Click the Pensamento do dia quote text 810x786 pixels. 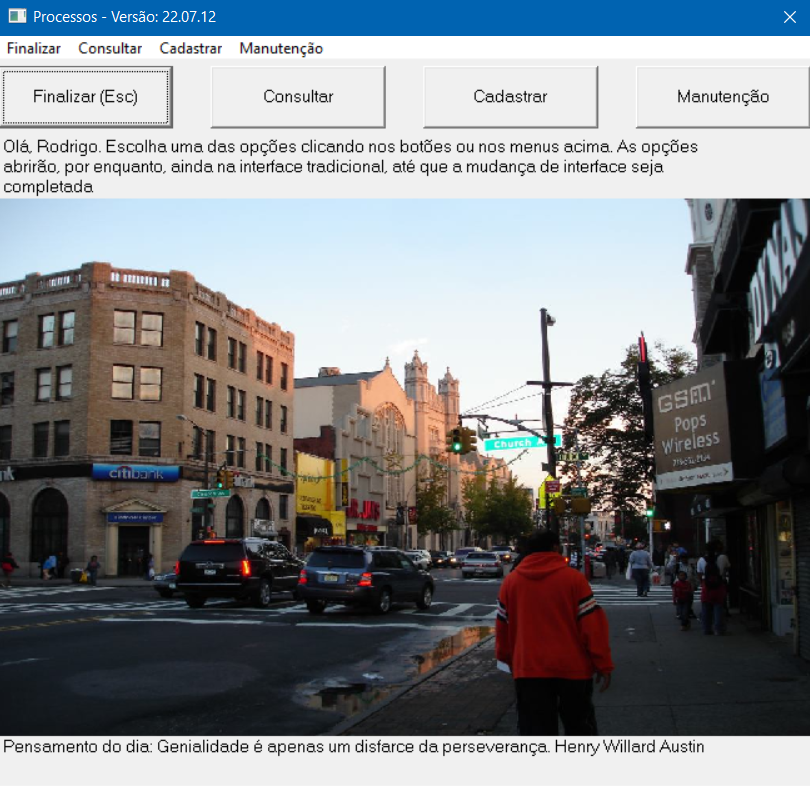point(353,747)
